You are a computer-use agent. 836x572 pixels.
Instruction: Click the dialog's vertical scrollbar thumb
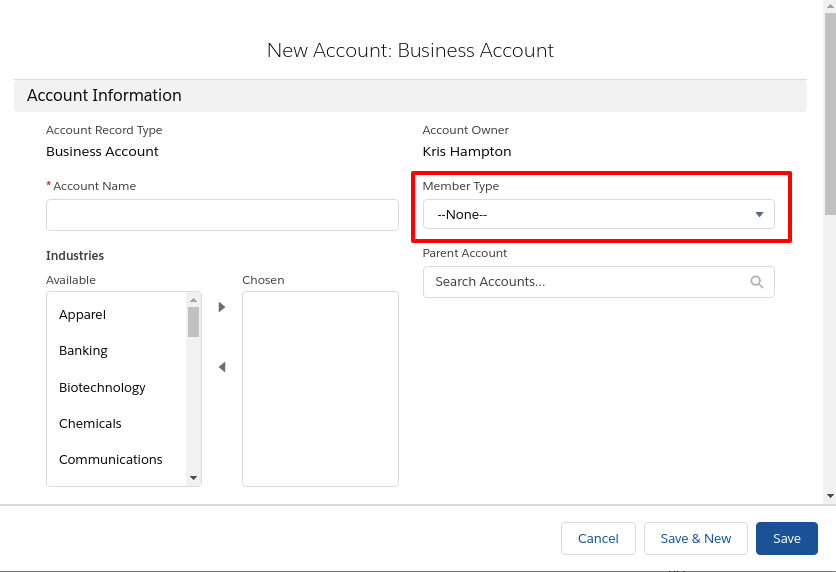[x=830, y=114]
